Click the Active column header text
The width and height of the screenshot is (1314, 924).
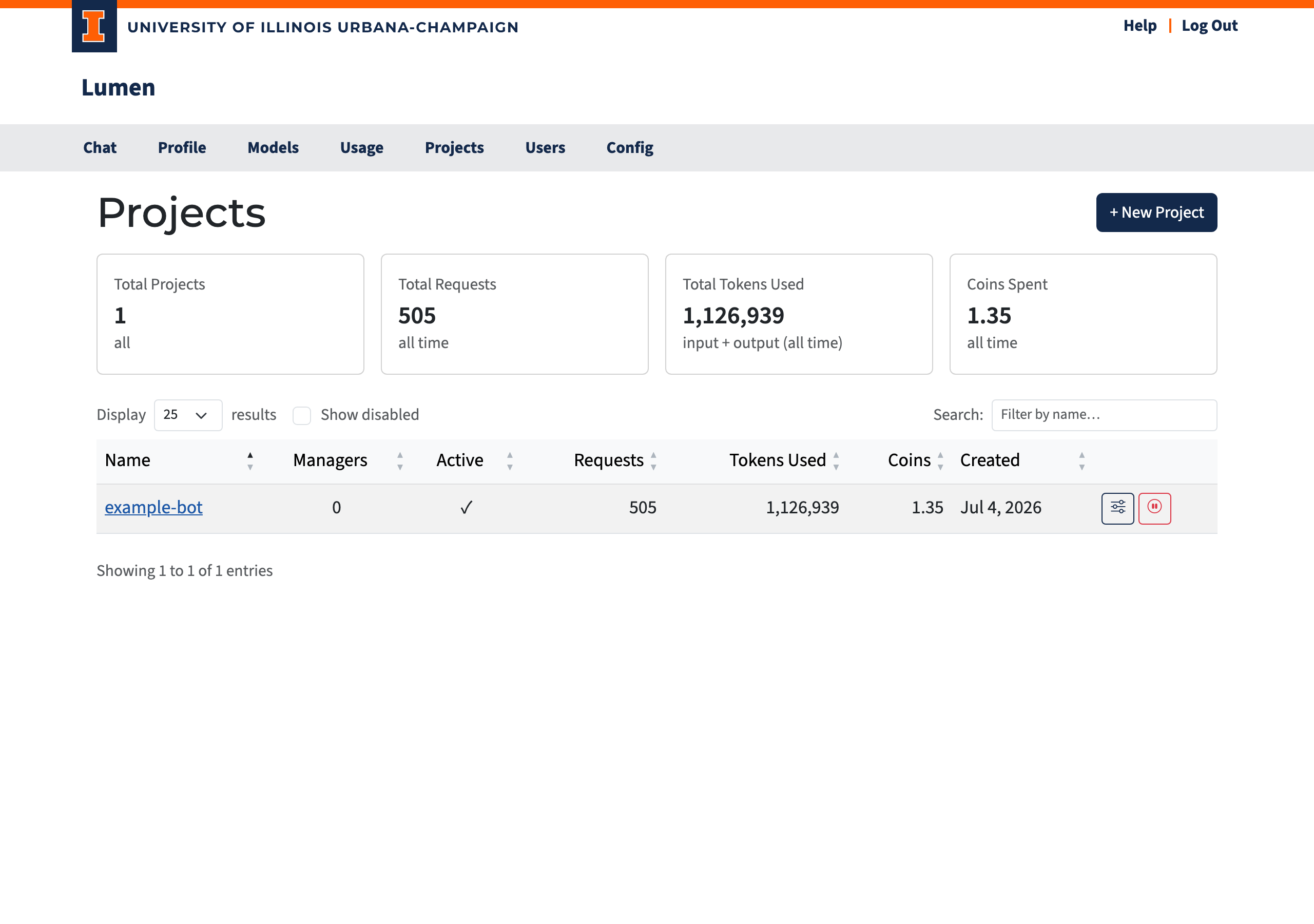click(459, 460)
